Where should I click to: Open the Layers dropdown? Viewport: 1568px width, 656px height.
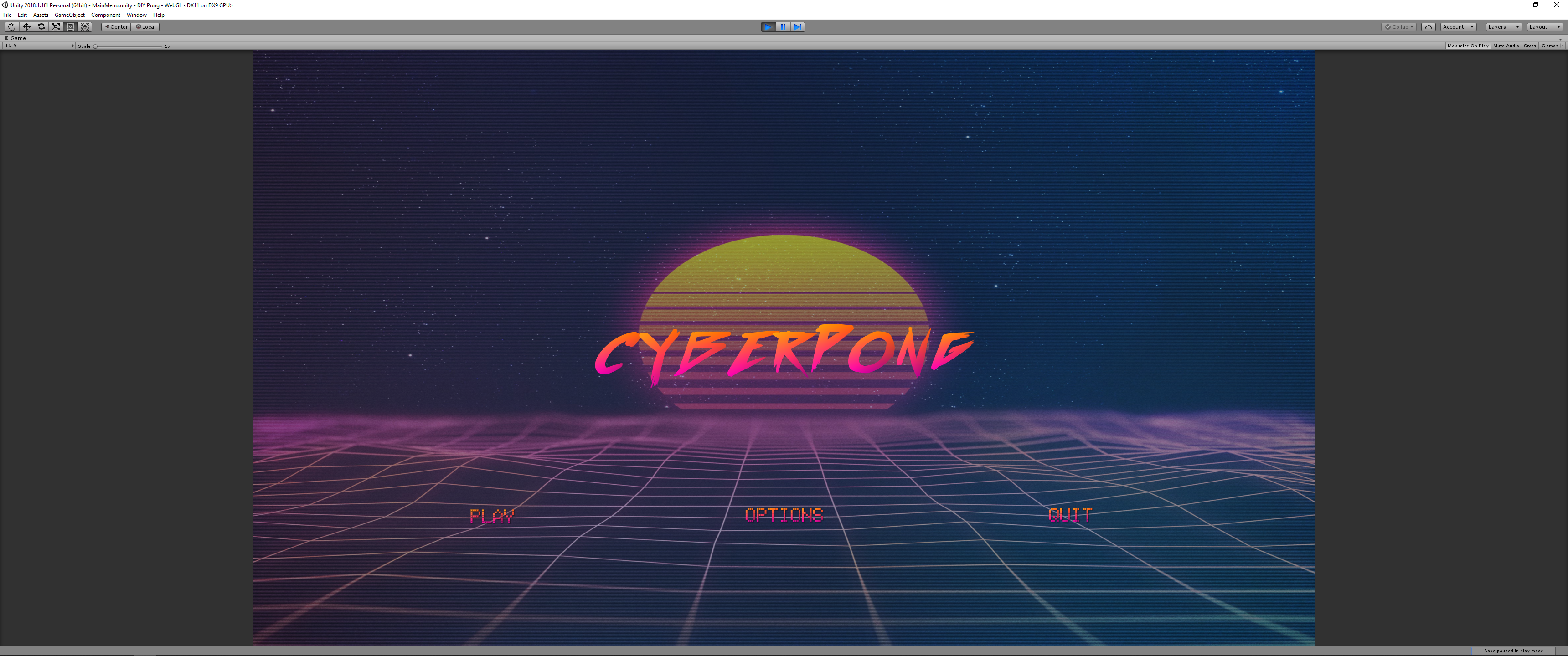pos(1503,27)
